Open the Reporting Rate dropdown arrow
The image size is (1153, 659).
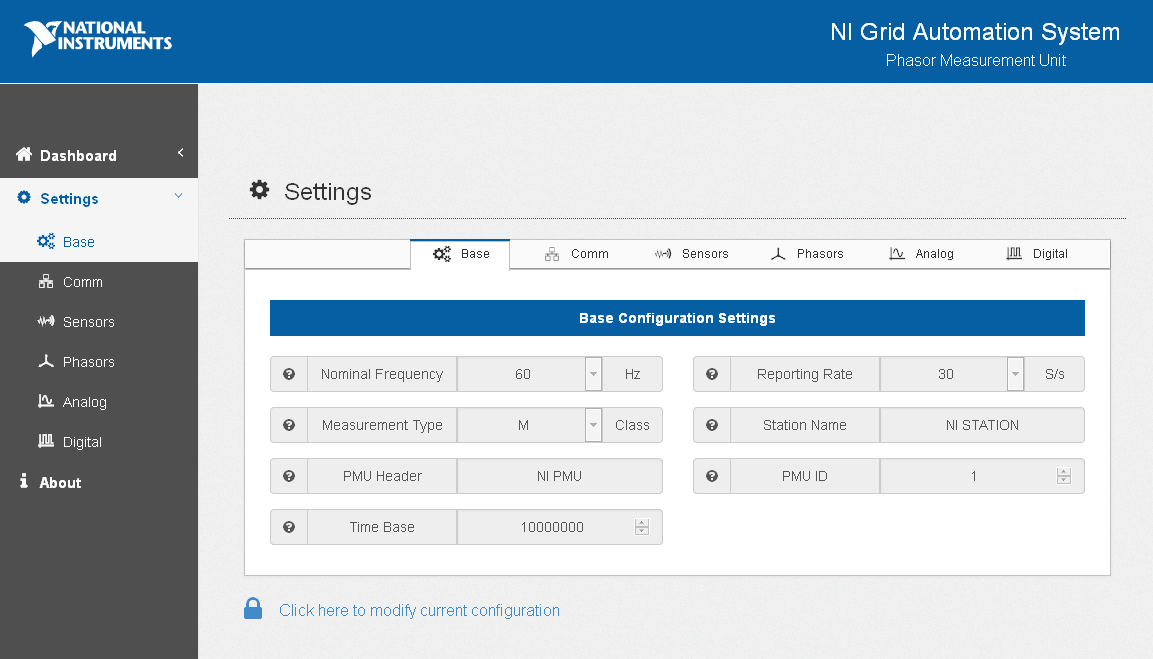click(1016, 374)
